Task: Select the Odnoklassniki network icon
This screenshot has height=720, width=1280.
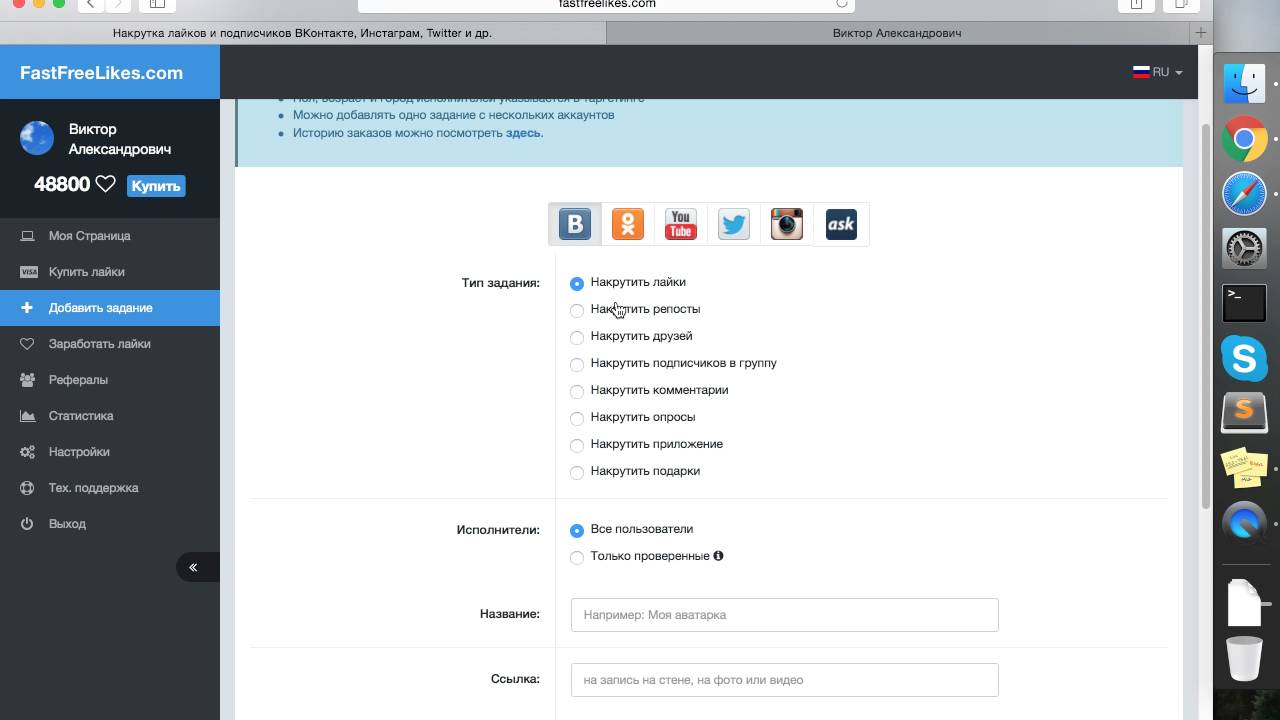Action: pos(628,224)
